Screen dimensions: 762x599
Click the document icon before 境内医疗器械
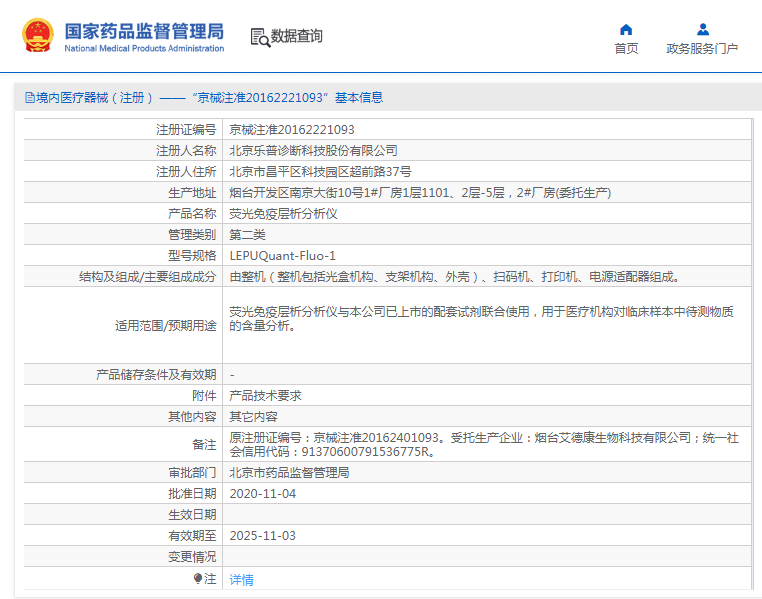(30, 98)
